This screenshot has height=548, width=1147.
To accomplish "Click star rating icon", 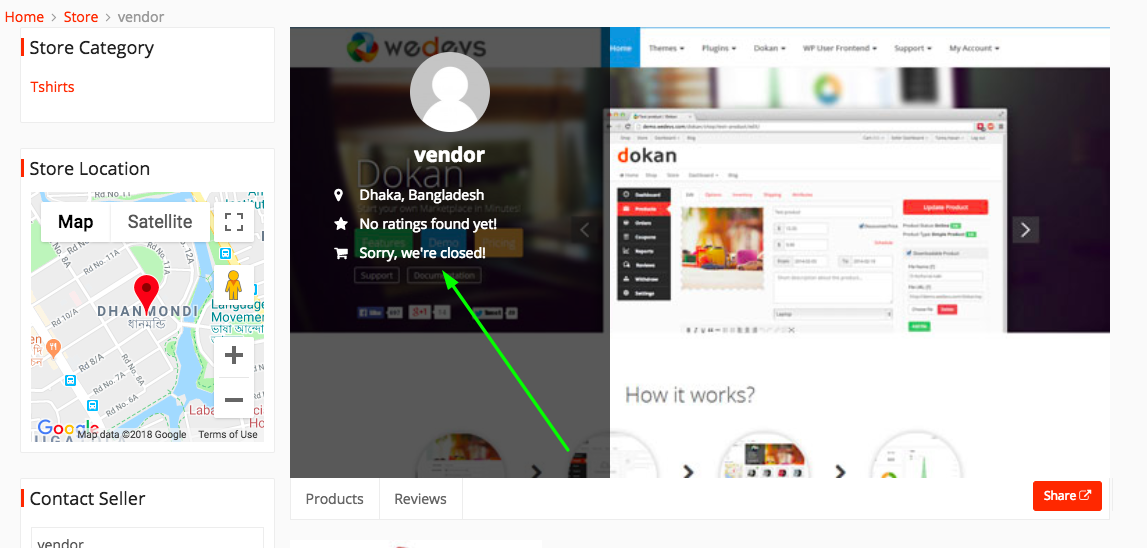I will 340,224.
